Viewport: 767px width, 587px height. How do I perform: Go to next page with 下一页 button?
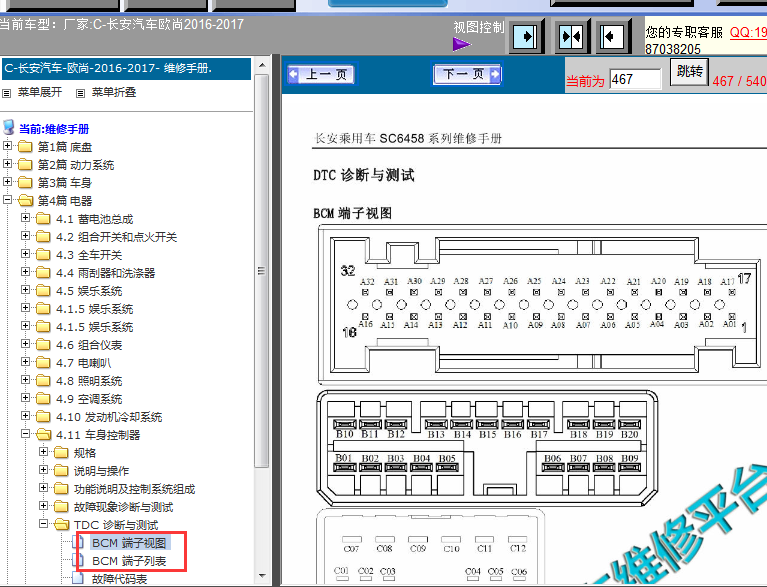[467, 74]
